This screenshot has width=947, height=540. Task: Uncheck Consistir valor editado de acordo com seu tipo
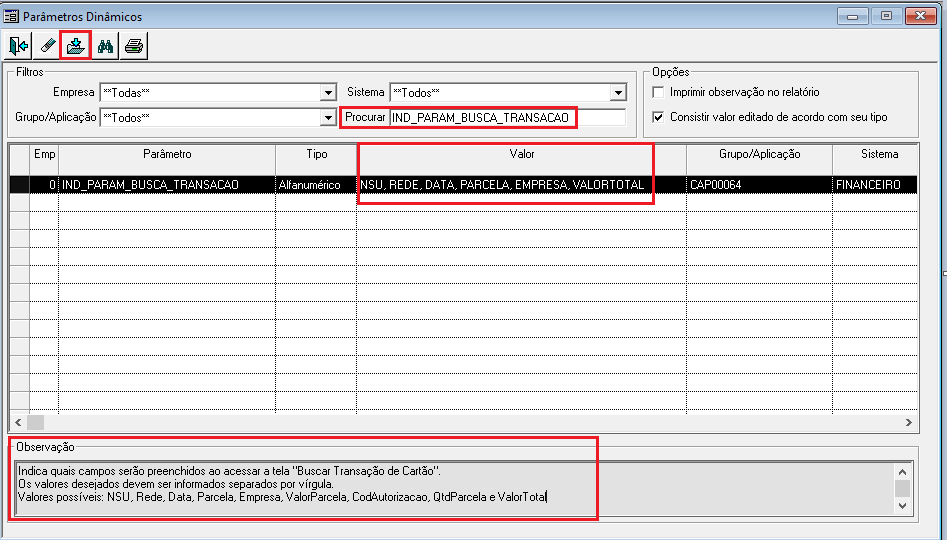(x=658, y=117)
